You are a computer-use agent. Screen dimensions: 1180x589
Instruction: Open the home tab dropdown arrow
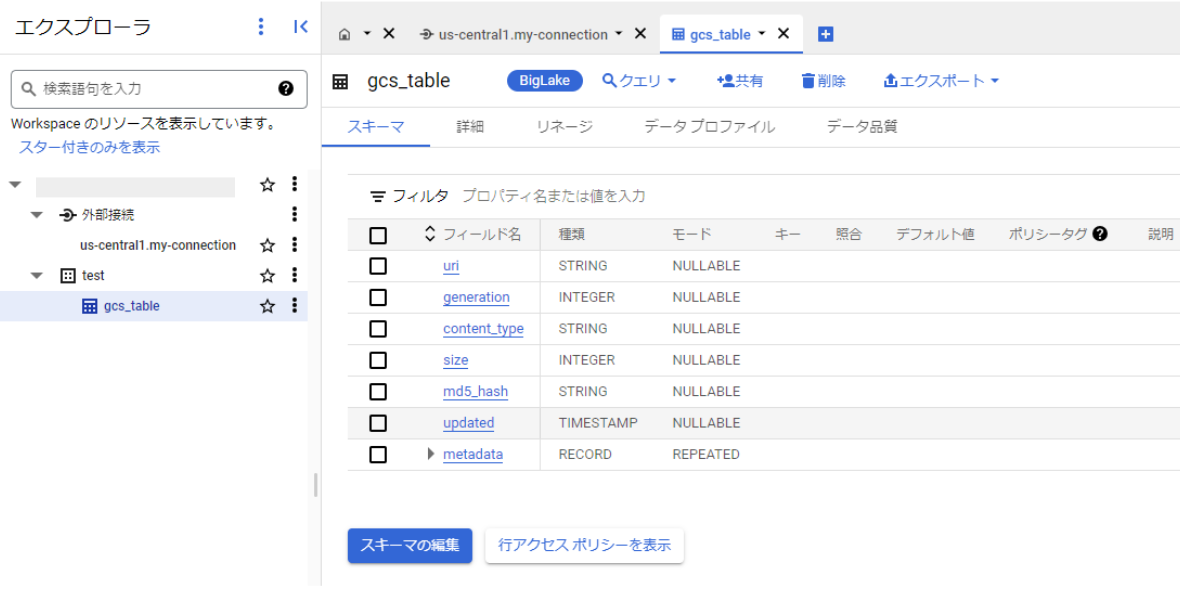367,34
